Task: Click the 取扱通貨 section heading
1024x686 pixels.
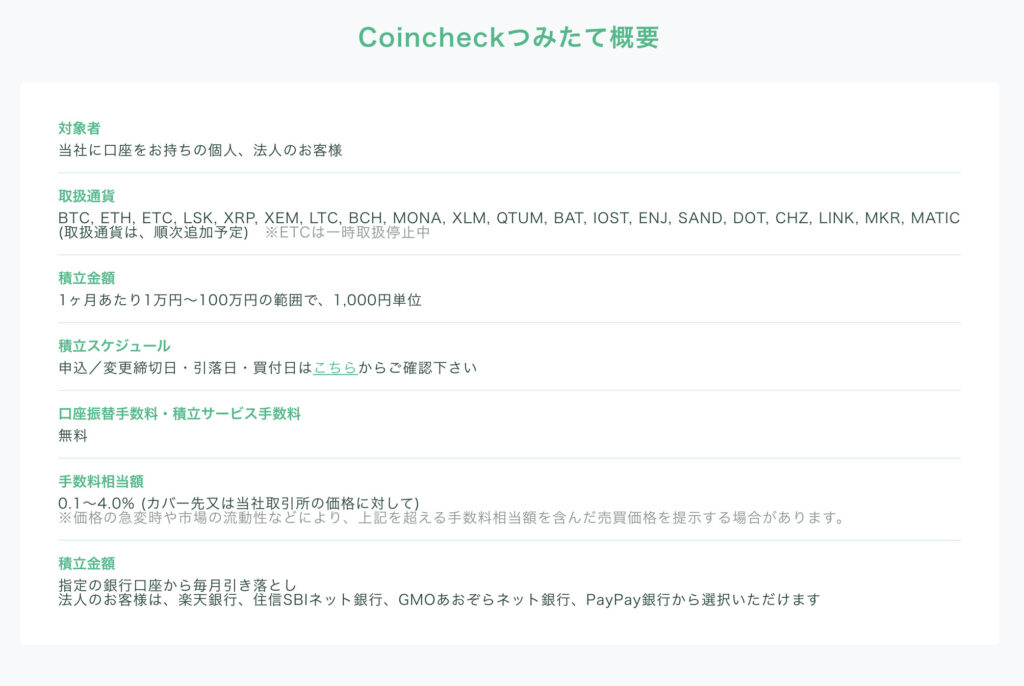Action: (x=86, y=196)
